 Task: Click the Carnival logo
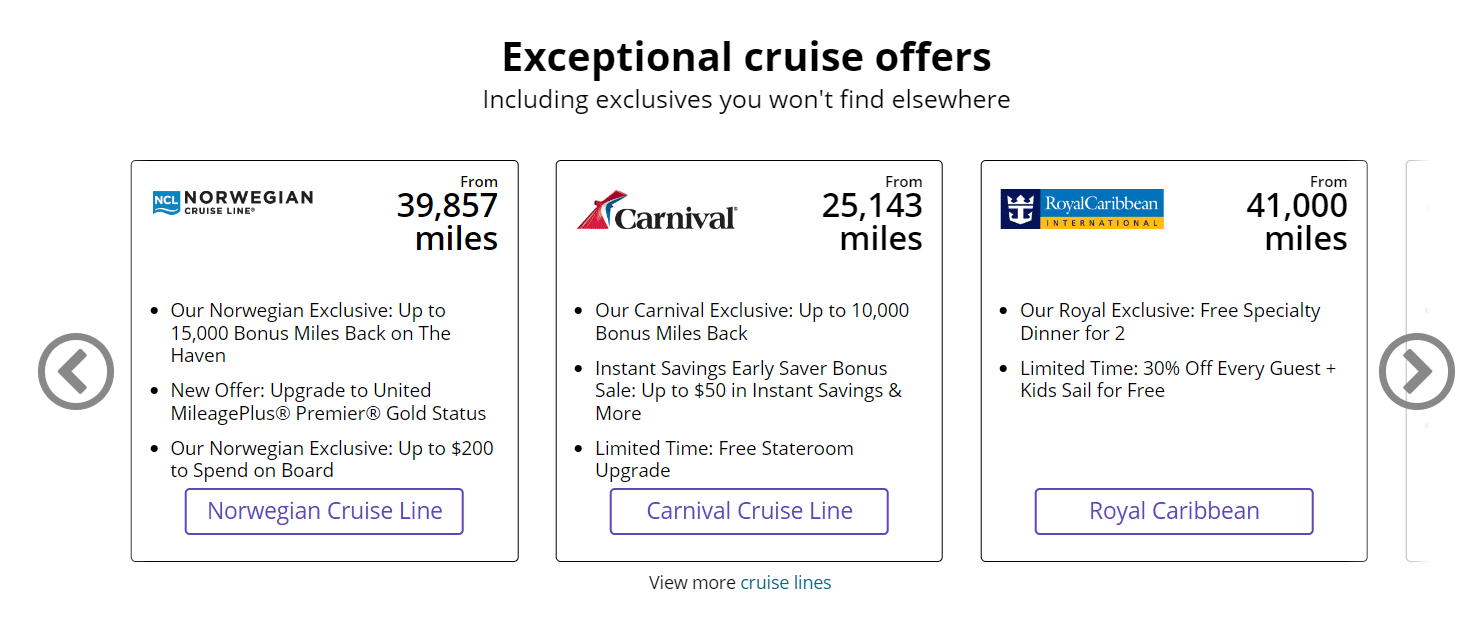coord(657,211)
